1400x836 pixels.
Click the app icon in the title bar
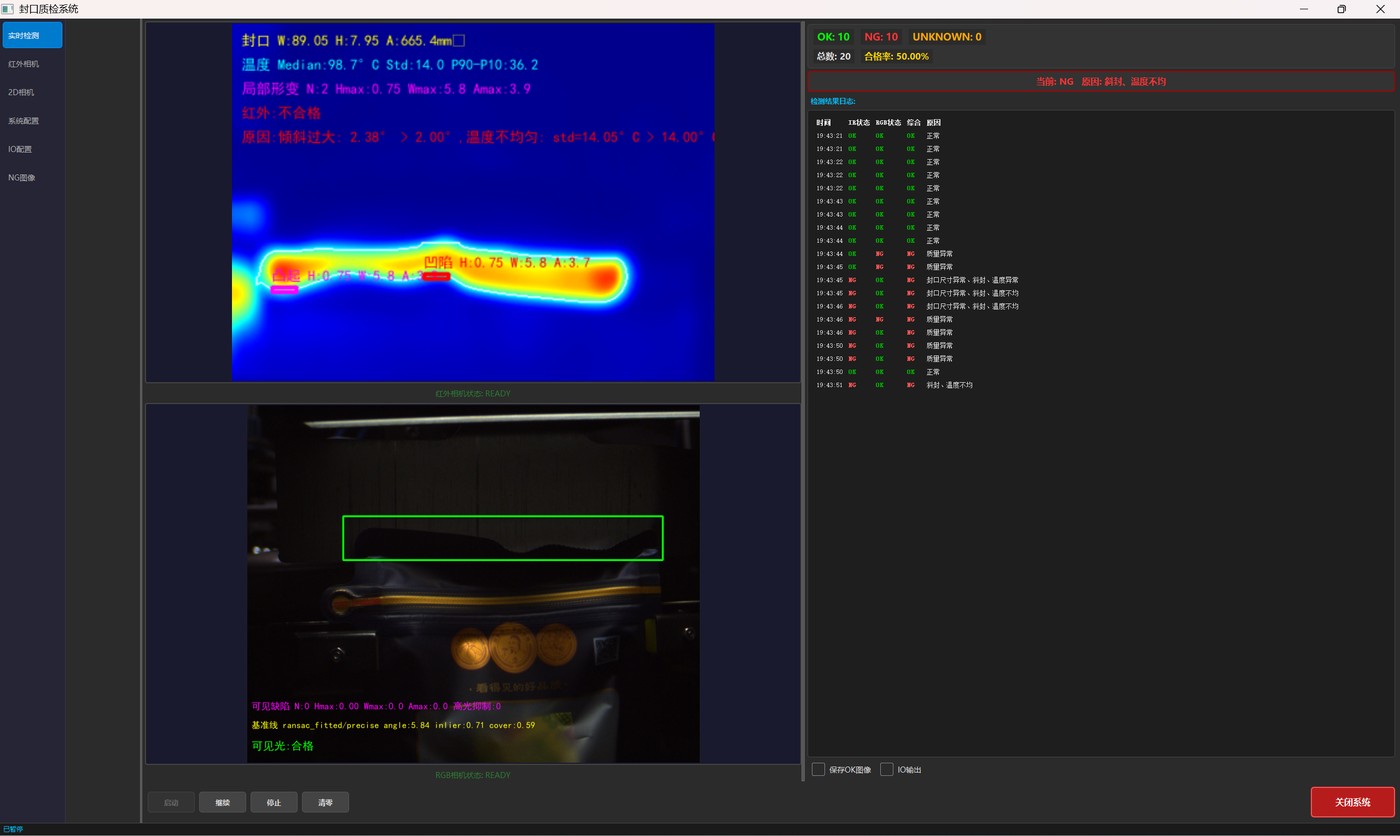pyautogui.click(x=8, y=9)
